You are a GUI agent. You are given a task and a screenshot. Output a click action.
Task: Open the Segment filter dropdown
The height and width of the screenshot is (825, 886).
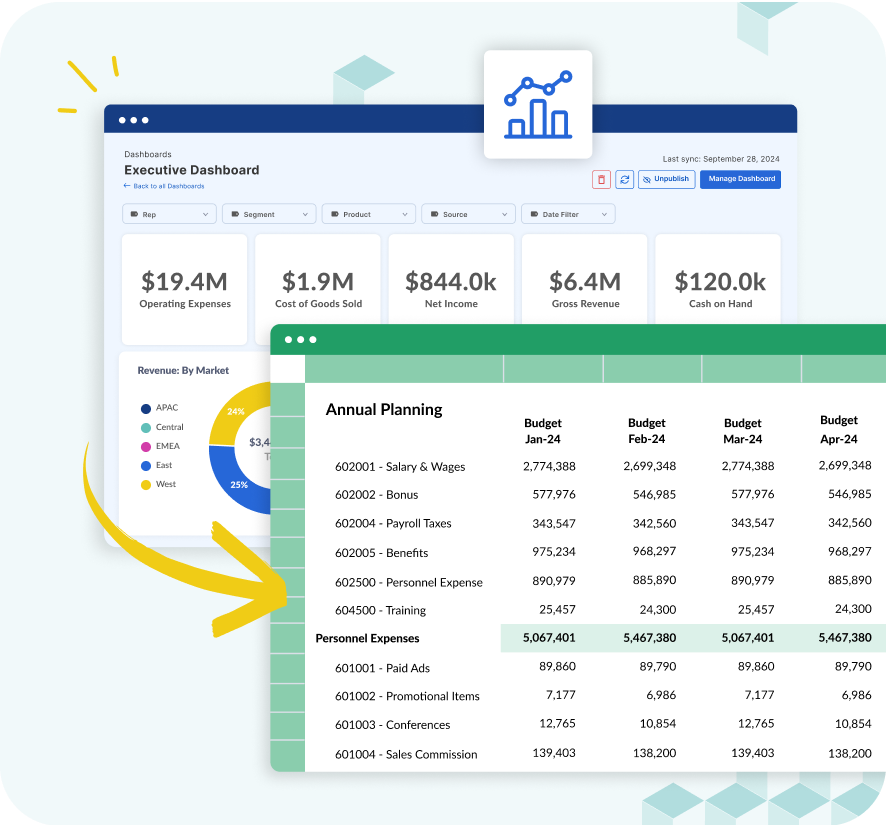coord(269,214)
